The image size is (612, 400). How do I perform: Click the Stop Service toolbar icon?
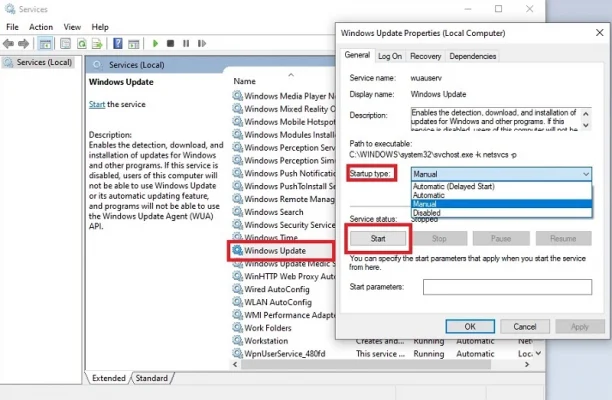coord(171,44)
